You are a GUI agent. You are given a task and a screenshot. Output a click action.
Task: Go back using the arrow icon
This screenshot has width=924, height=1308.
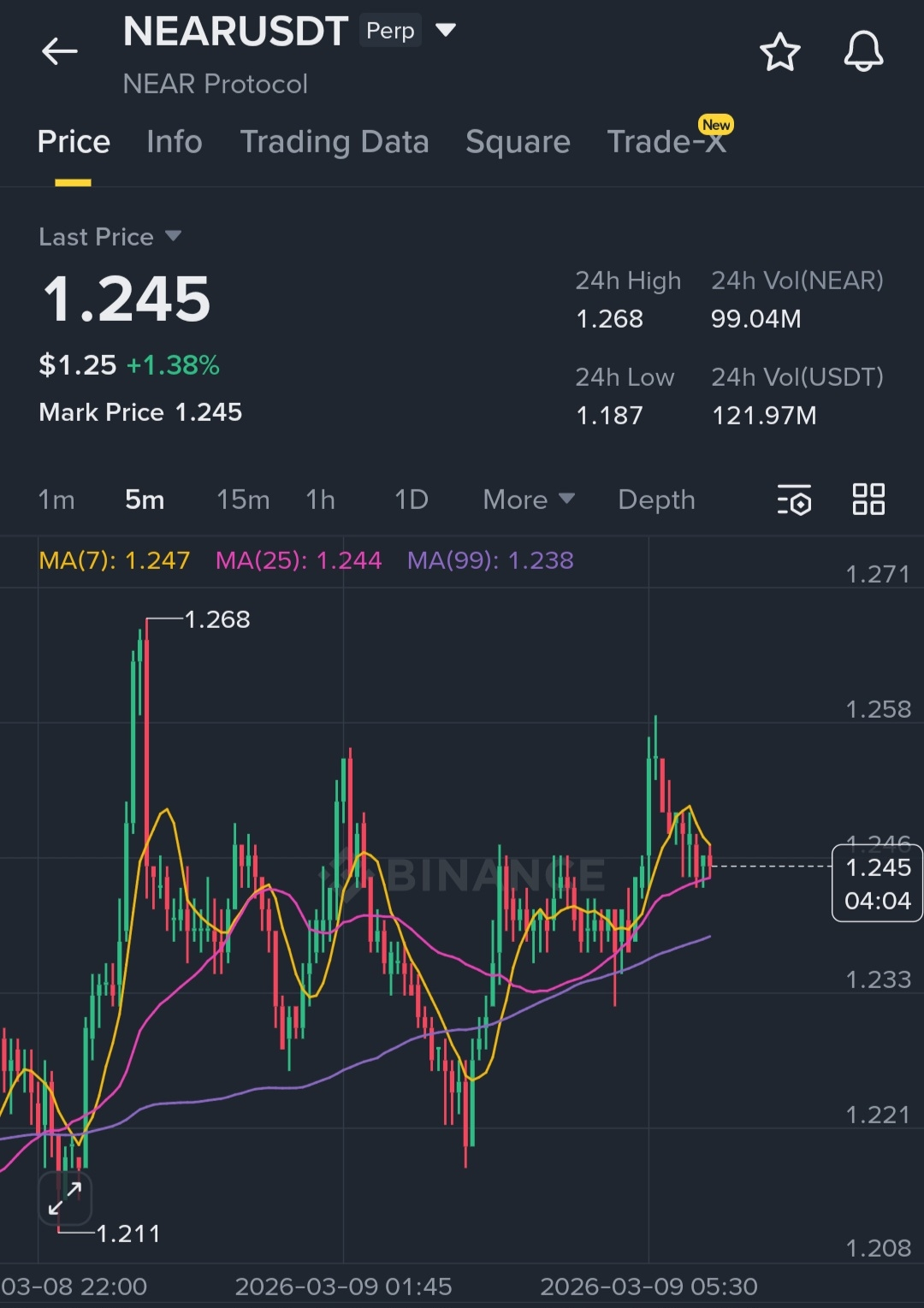point(60,51)
